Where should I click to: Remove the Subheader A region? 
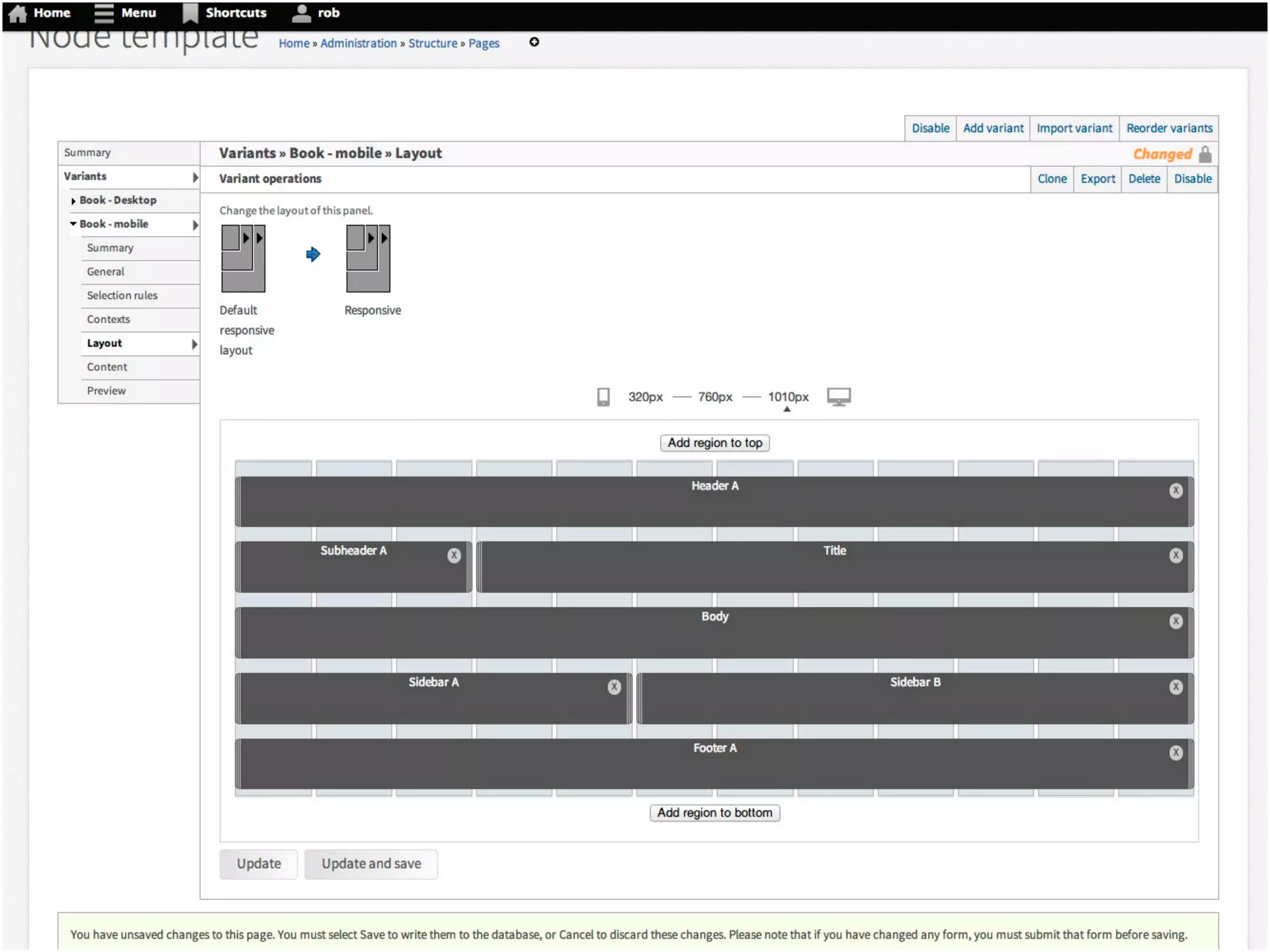(454, 555)
